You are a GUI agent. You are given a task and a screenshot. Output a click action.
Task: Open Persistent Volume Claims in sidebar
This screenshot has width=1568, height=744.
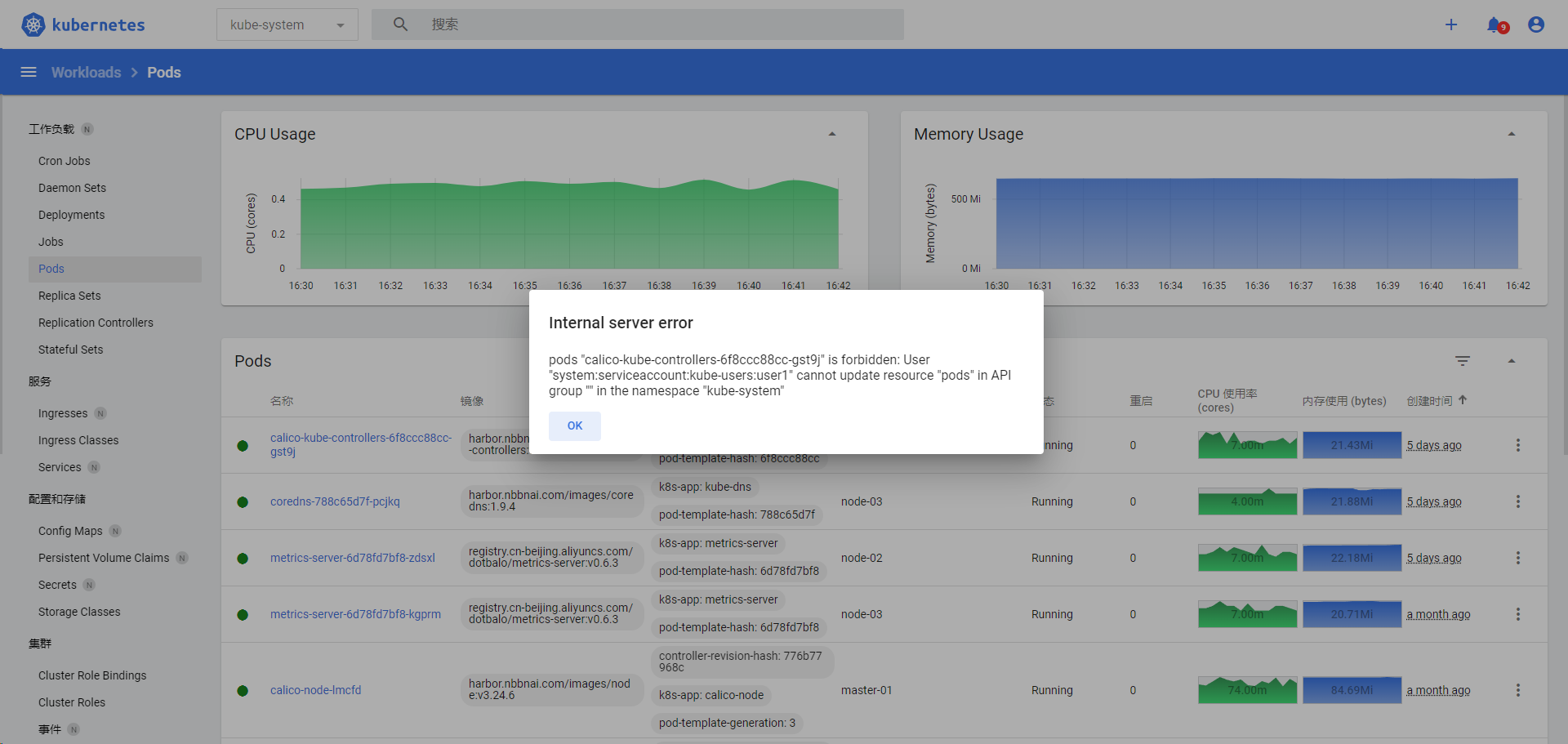(x=104, y=558)
